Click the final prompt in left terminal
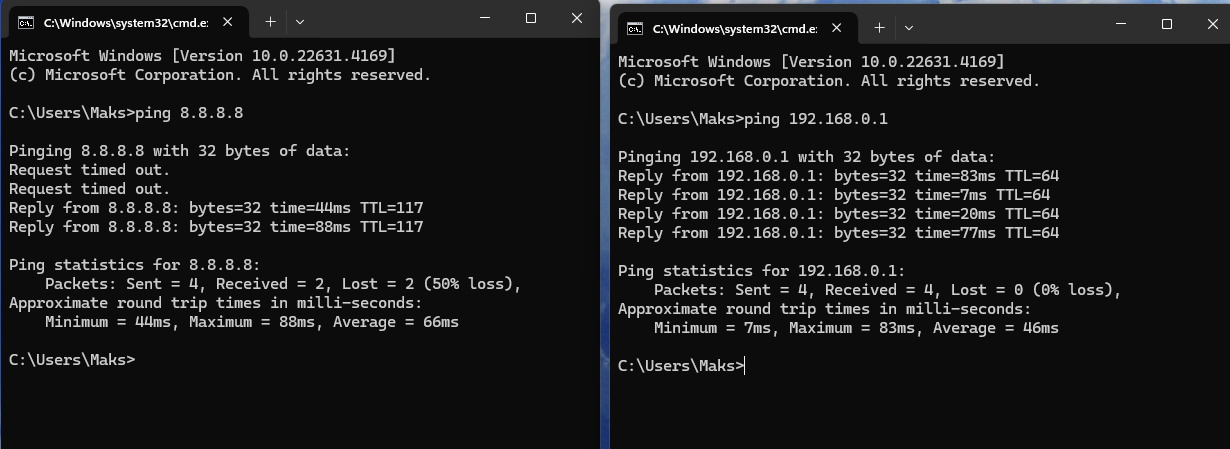 click(x=71, y=360)
